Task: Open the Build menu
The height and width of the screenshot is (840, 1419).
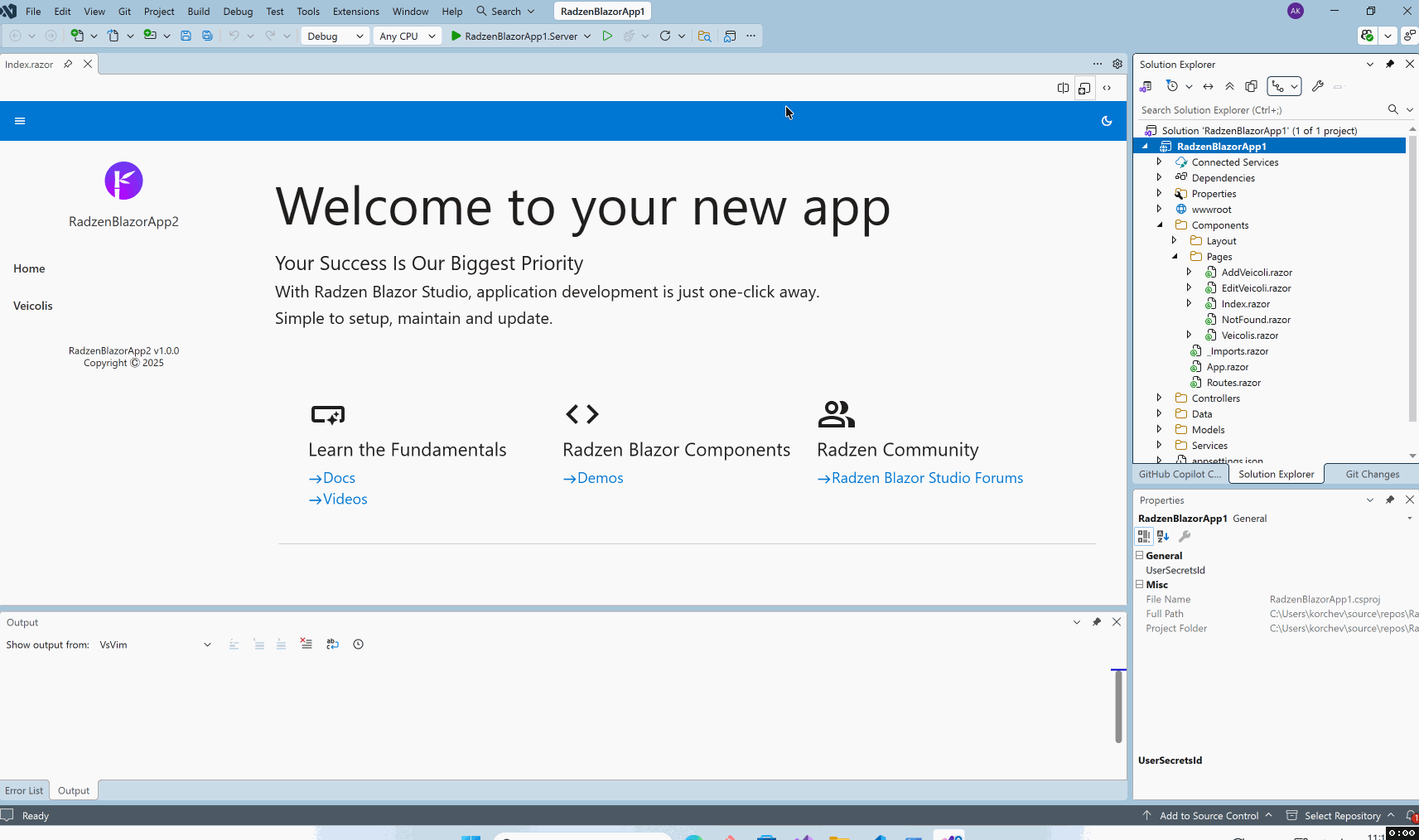Action: click(x=198, y=12)
